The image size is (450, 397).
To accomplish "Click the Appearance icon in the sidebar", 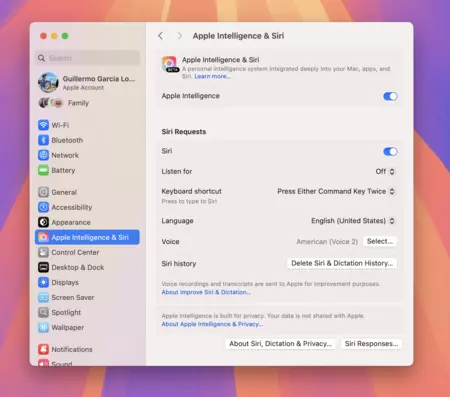I will click(x=43, y=222).
